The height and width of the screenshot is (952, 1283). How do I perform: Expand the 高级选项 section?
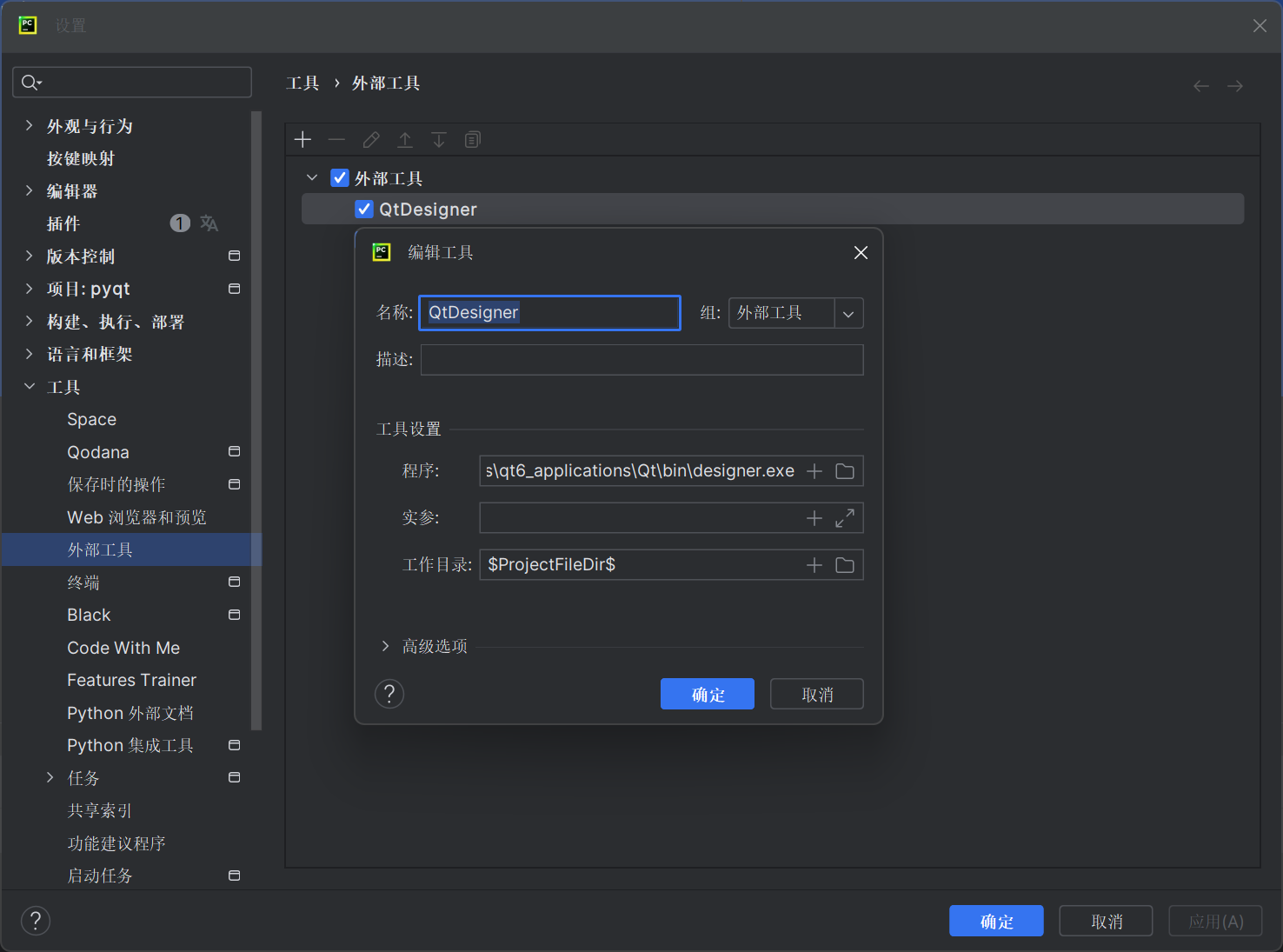pos(385,646)
